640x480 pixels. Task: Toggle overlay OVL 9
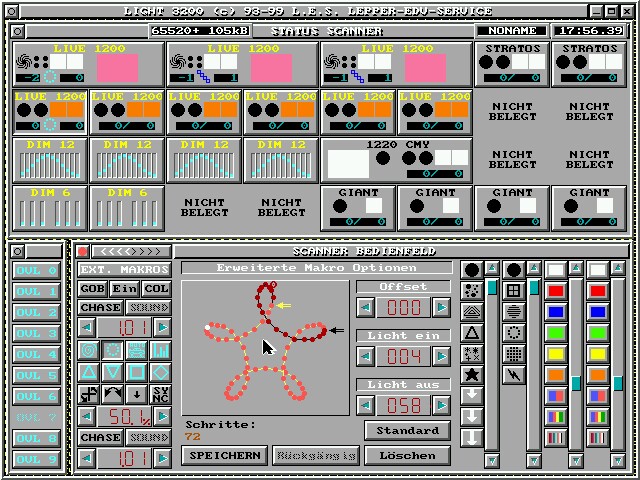[36, 460]
